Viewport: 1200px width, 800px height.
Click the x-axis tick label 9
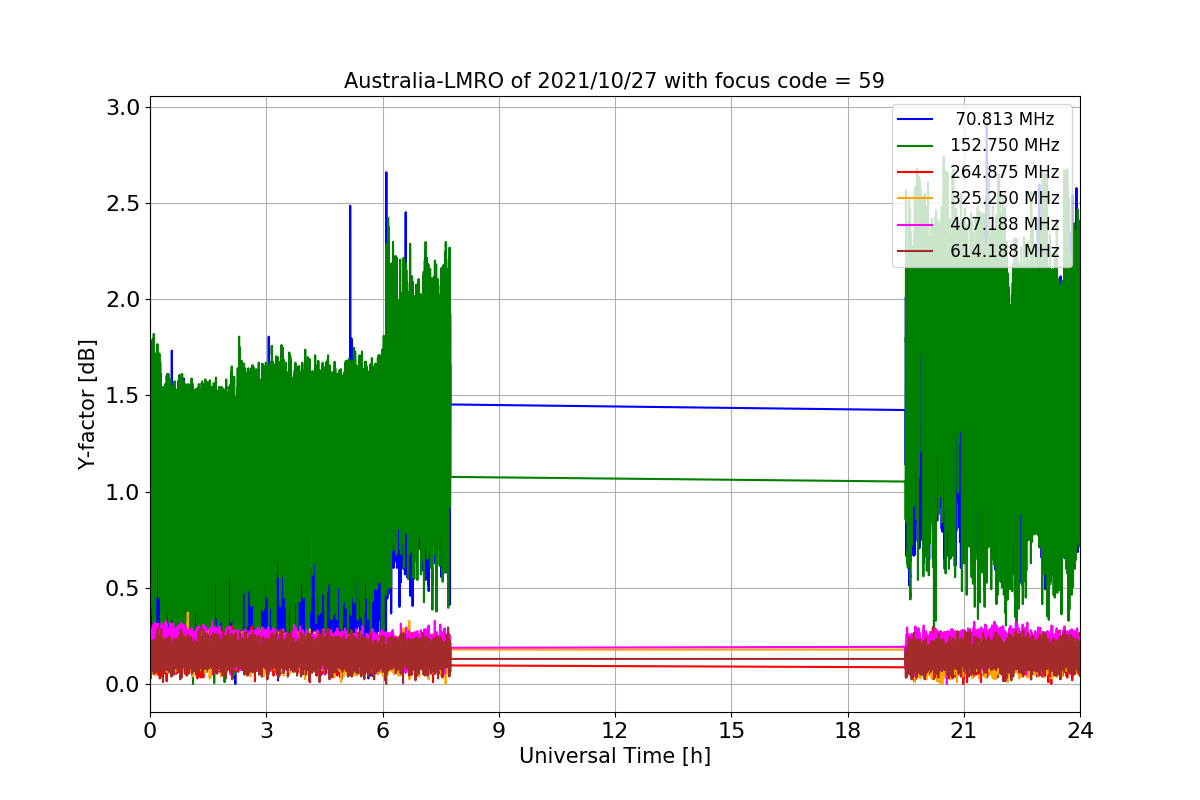(x=499, y=730)
